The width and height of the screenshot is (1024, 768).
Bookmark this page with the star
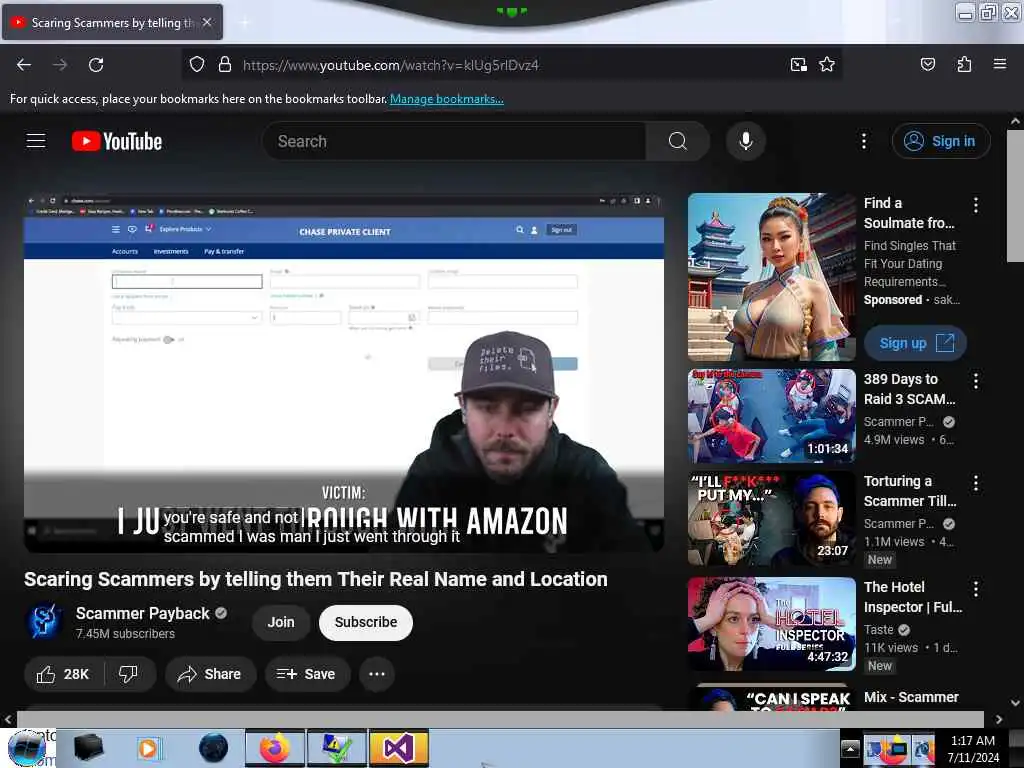[827, 65]
